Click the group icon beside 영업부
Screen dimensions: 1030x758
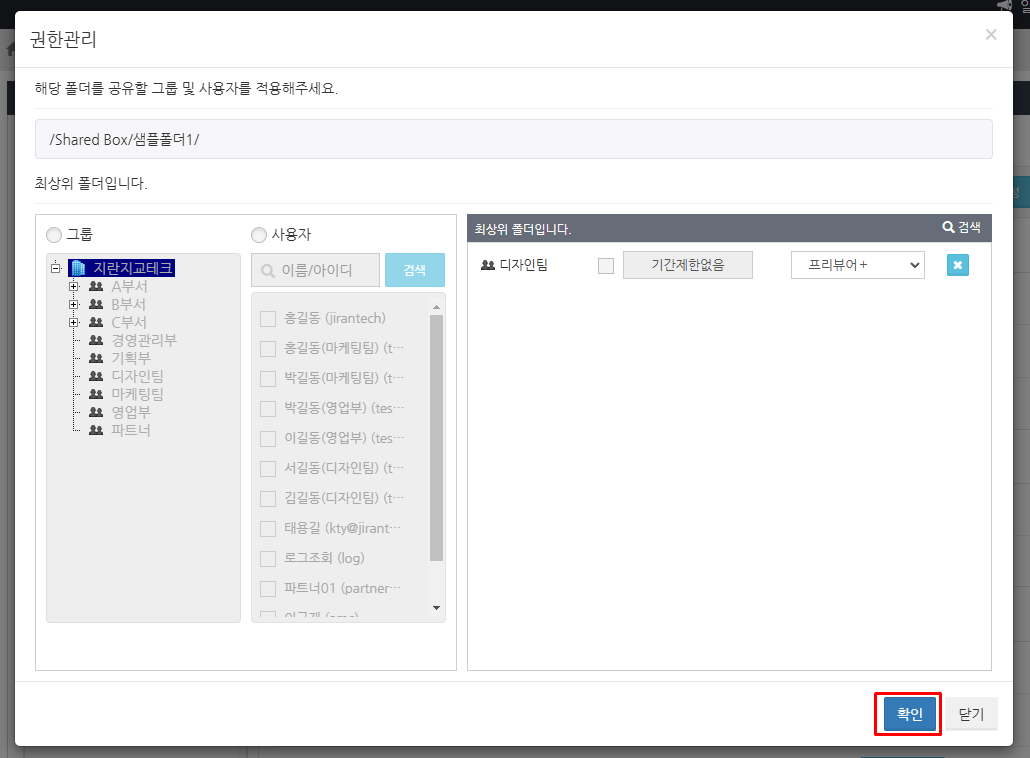(96, 412)
